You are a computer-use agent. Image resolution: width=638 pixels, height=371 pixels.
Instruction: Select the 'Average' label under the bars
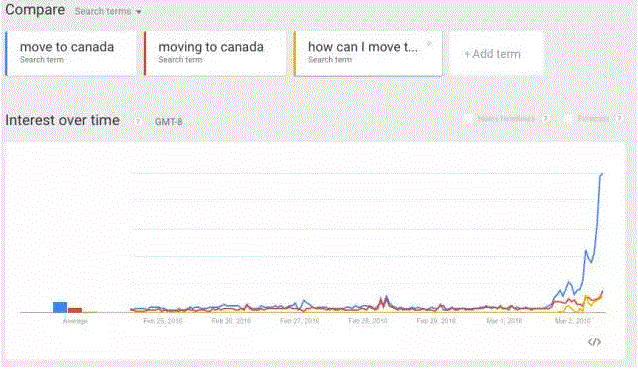click(75, 321)
